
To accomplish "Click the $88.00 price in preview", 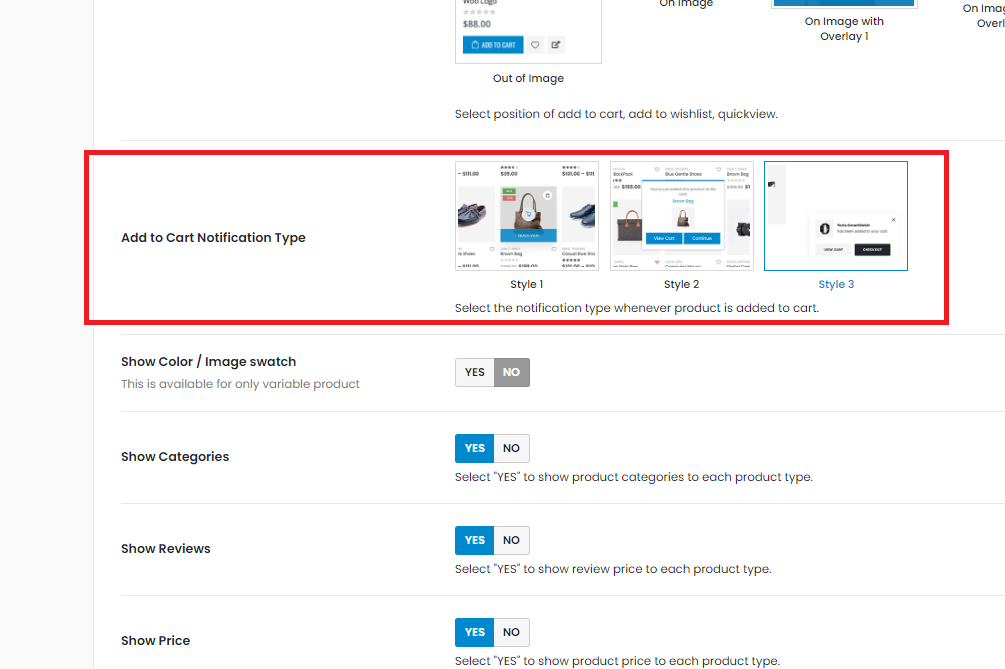I will [477, 24].
